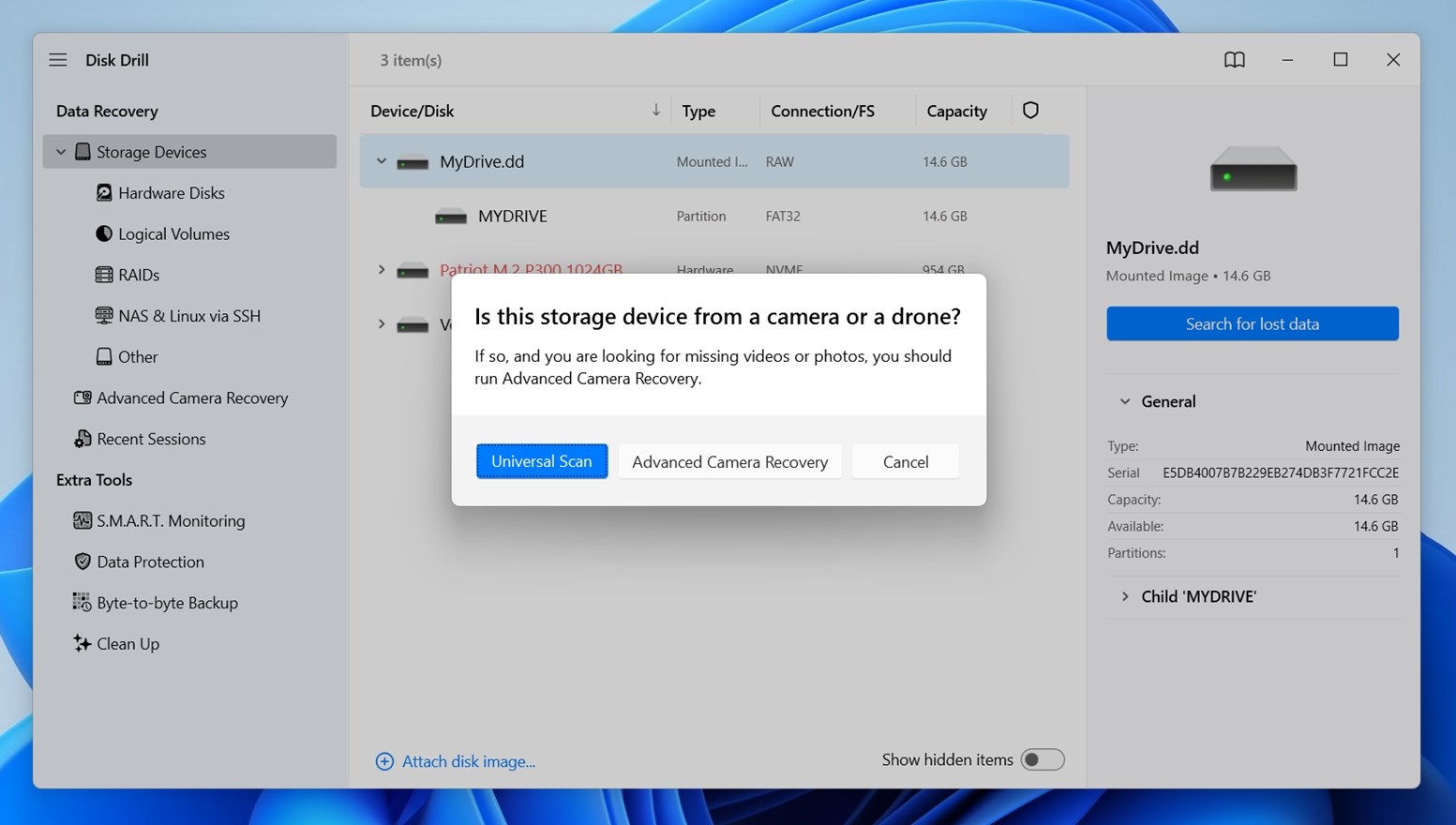Image resolution: width=1456 pixels, height=825 pixels.
Task: Choose Advanced Camera Recovery dialog button
Action: [729, 461]
